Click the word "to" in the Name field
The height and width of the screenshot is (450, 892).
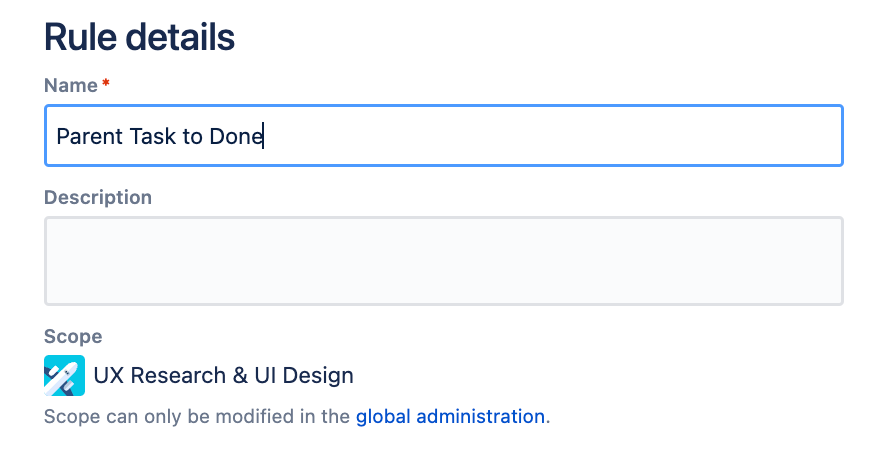pyautogui.click(x=192, y=136)
